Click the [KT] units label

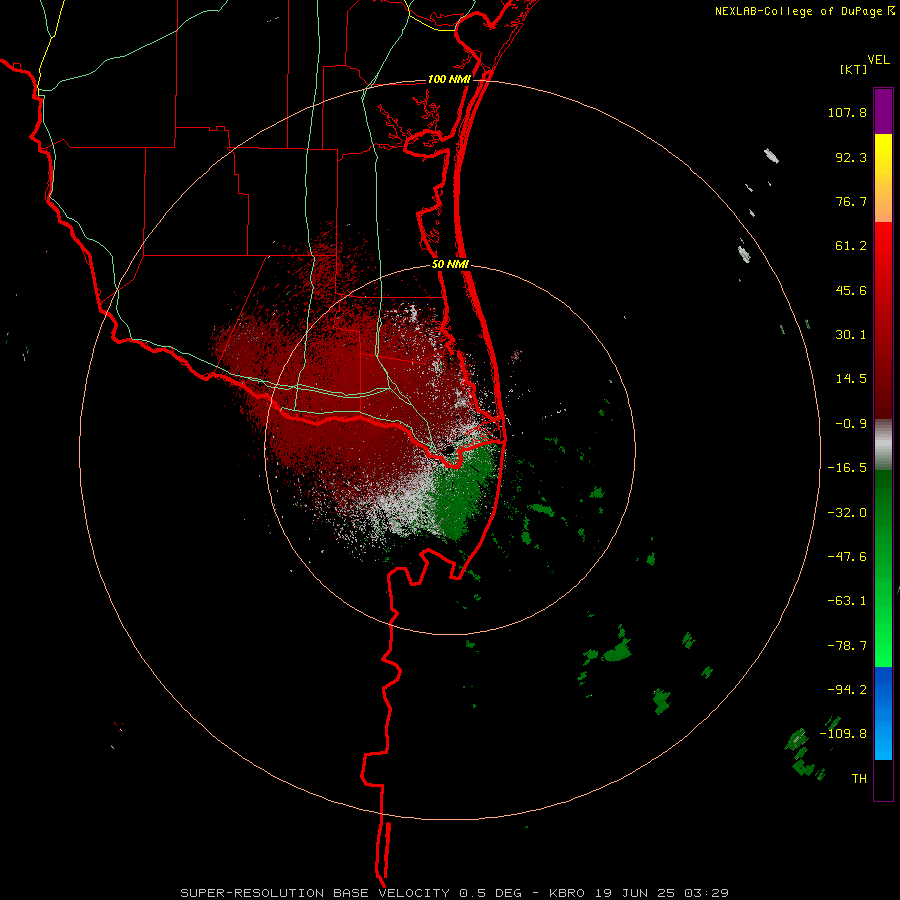point(853,69)
